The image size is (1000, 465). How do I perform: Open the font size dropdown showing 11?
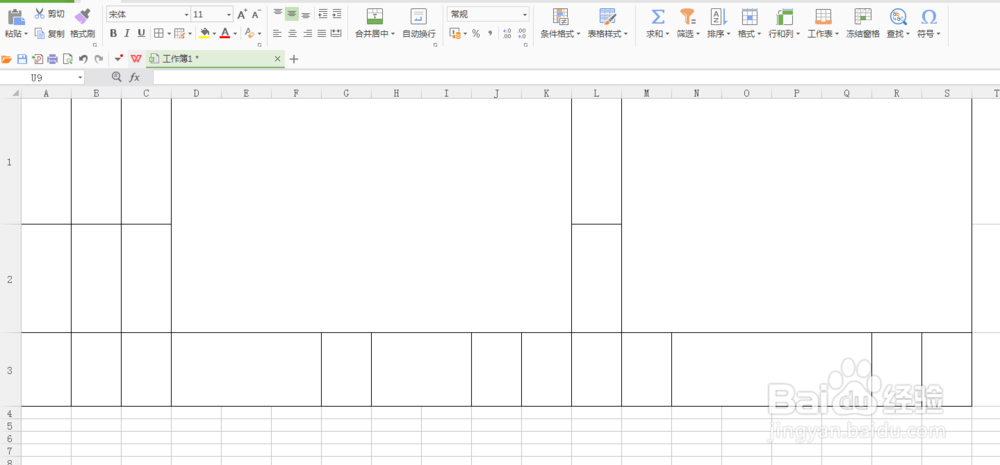(212, 14)
